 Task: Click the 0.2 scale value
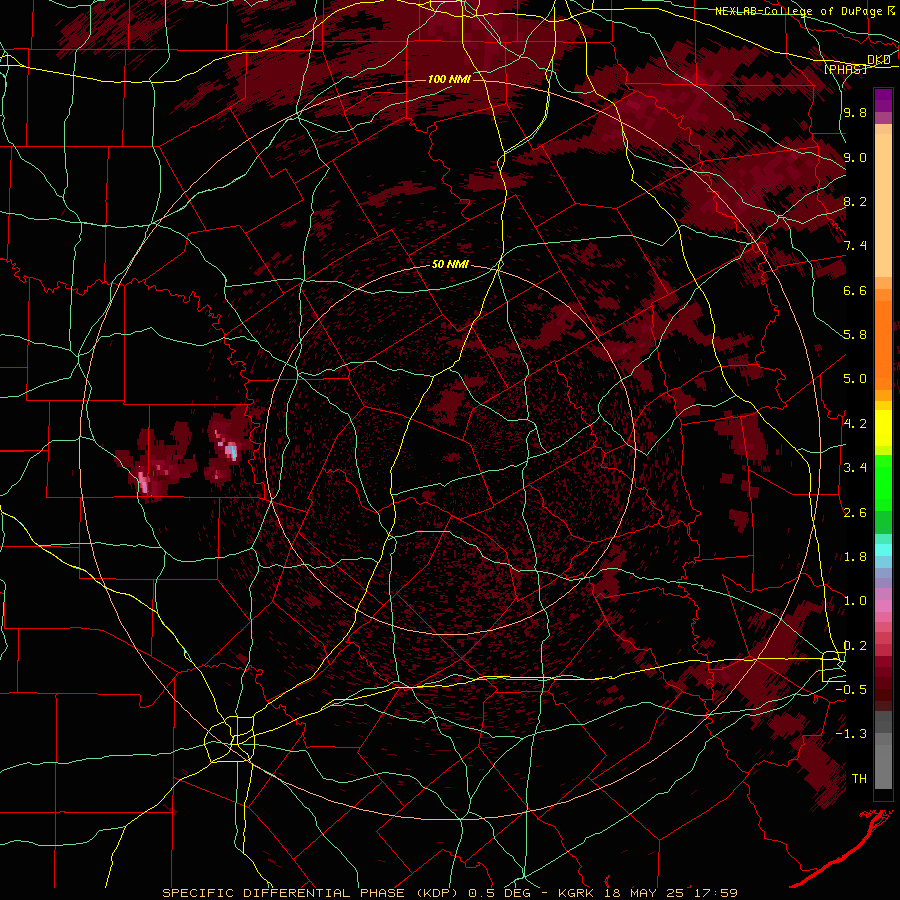(855, 646)
